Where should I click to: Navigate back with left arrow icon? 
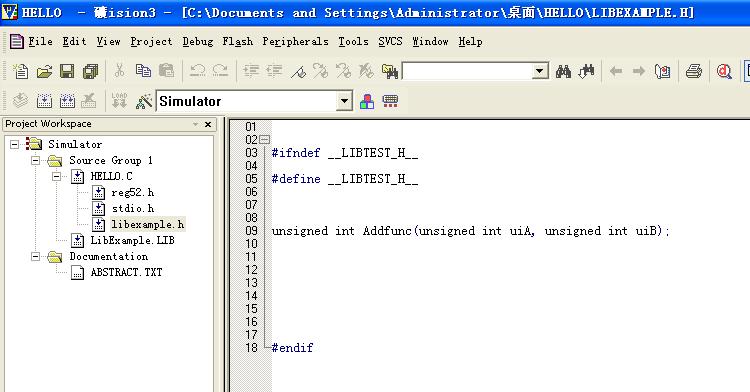click(616, 71)
